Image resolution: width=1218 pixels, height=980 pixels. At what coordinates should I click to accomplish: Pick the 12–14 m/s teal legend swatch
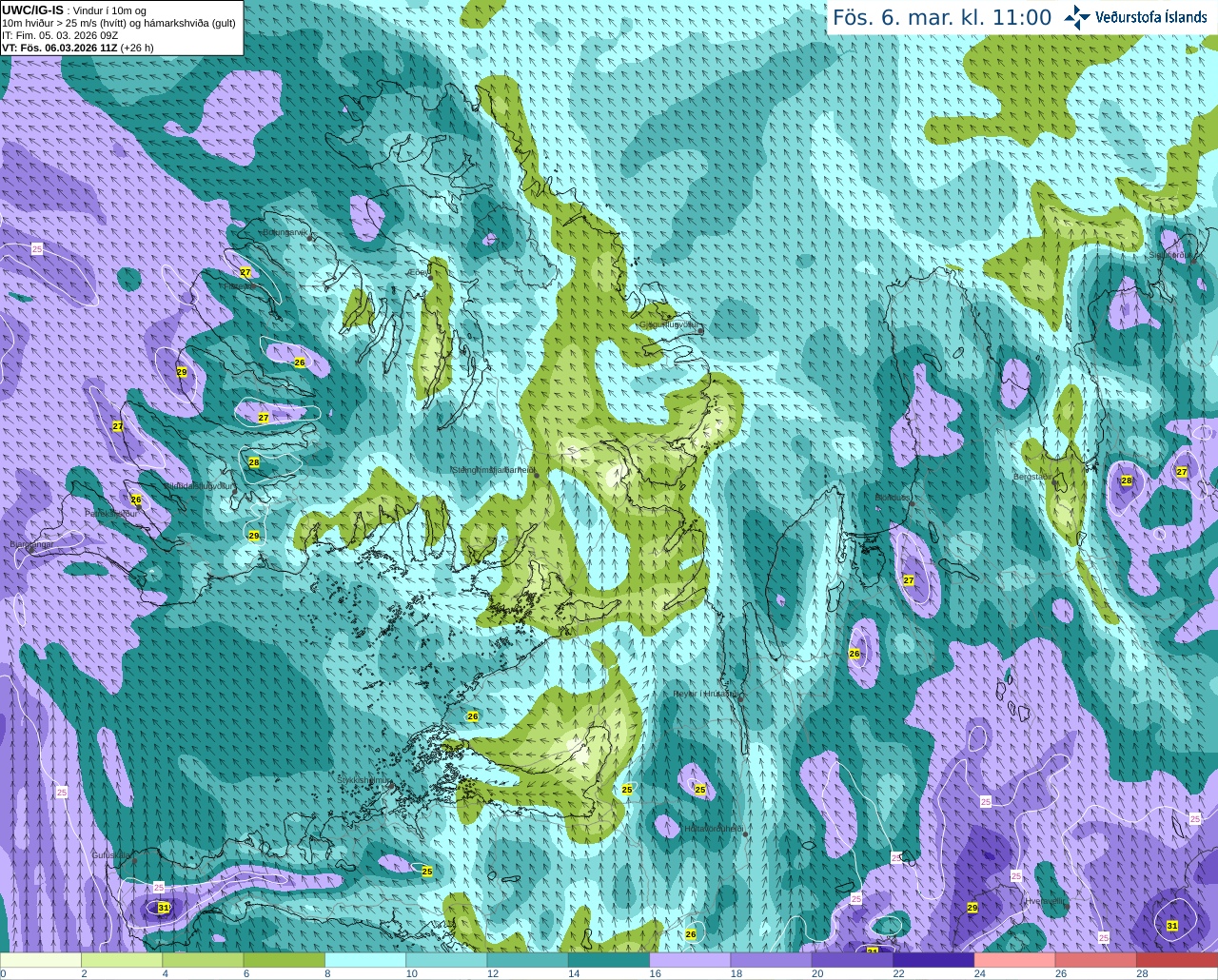click(x=528, y=960)
